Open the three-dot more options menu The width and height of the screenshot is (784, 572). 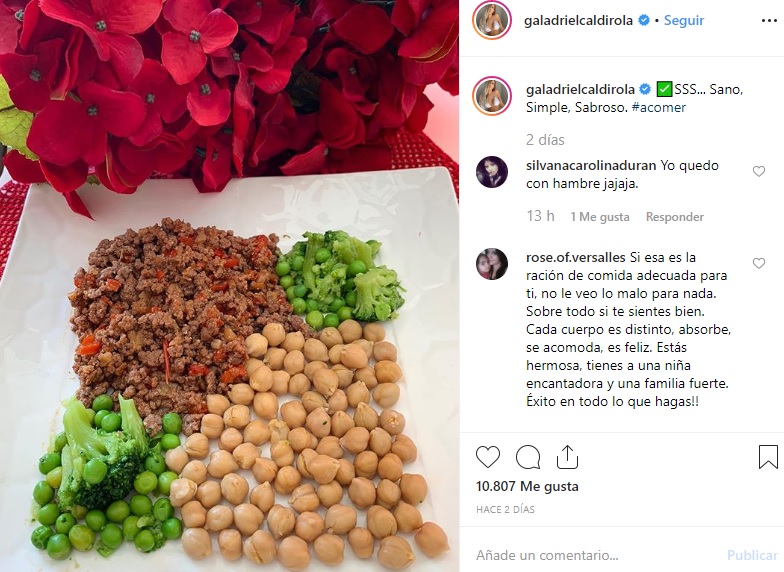coord(769,20)
